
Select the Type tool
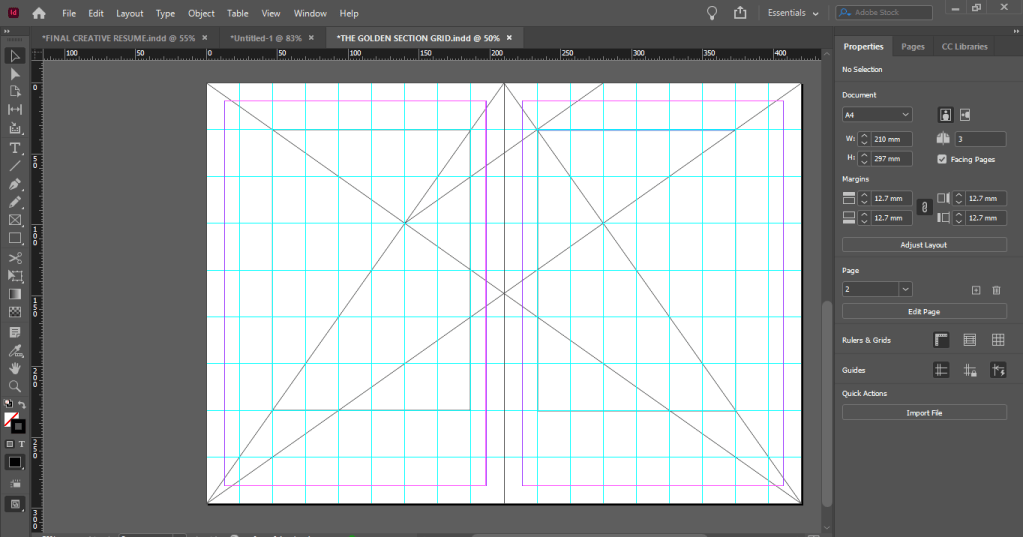click(15, 148)
